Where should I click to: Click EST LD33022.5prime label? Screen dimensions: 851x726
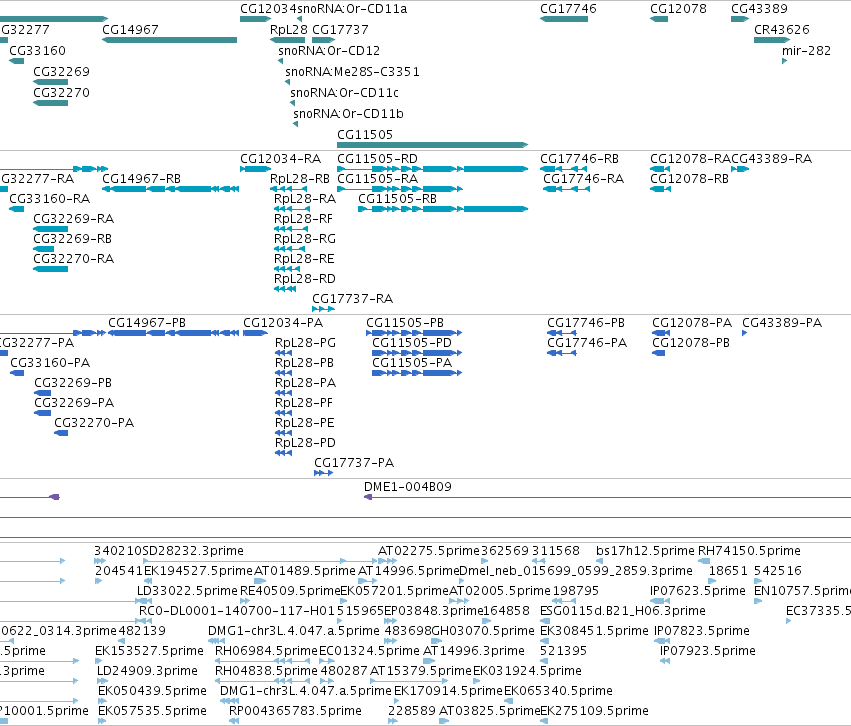click(187, 591)
